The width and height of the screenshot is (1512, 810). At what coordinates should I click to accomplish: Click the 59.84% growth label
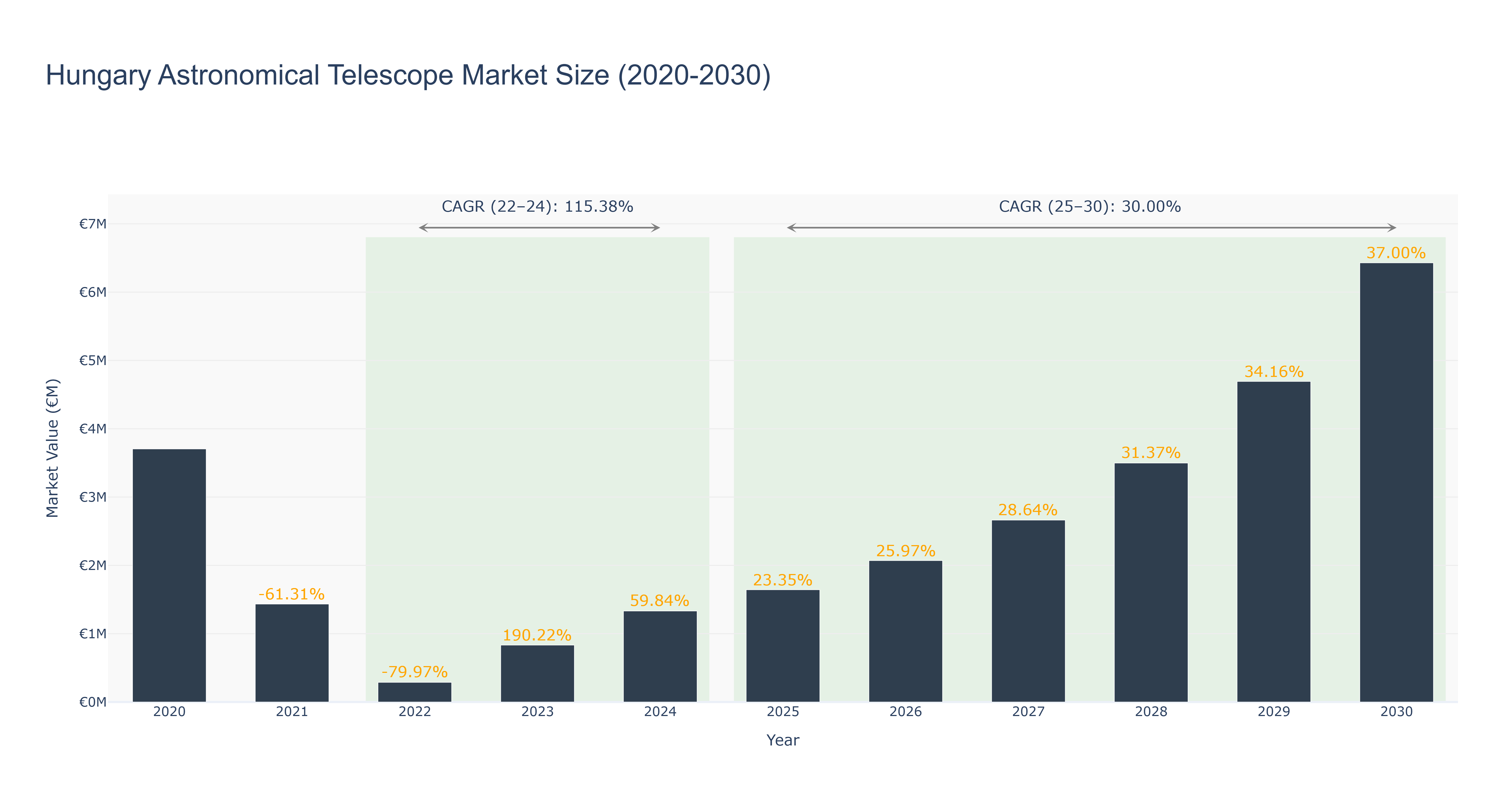point(660,600)
